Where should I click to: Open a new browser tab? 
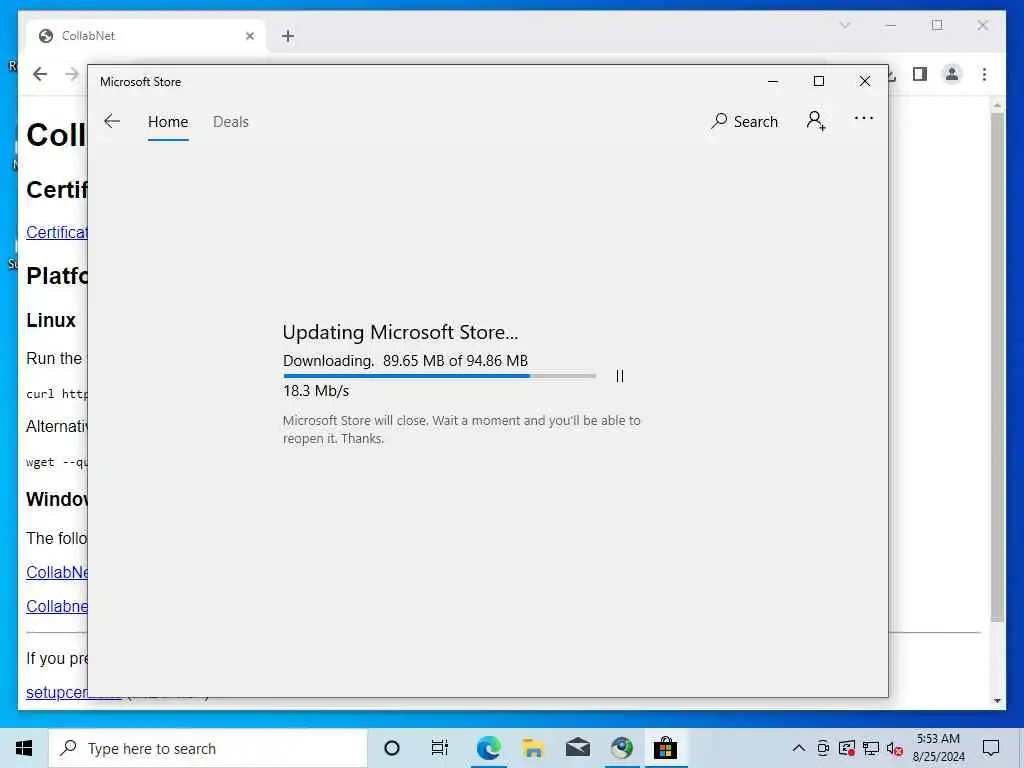pos(288,36)
